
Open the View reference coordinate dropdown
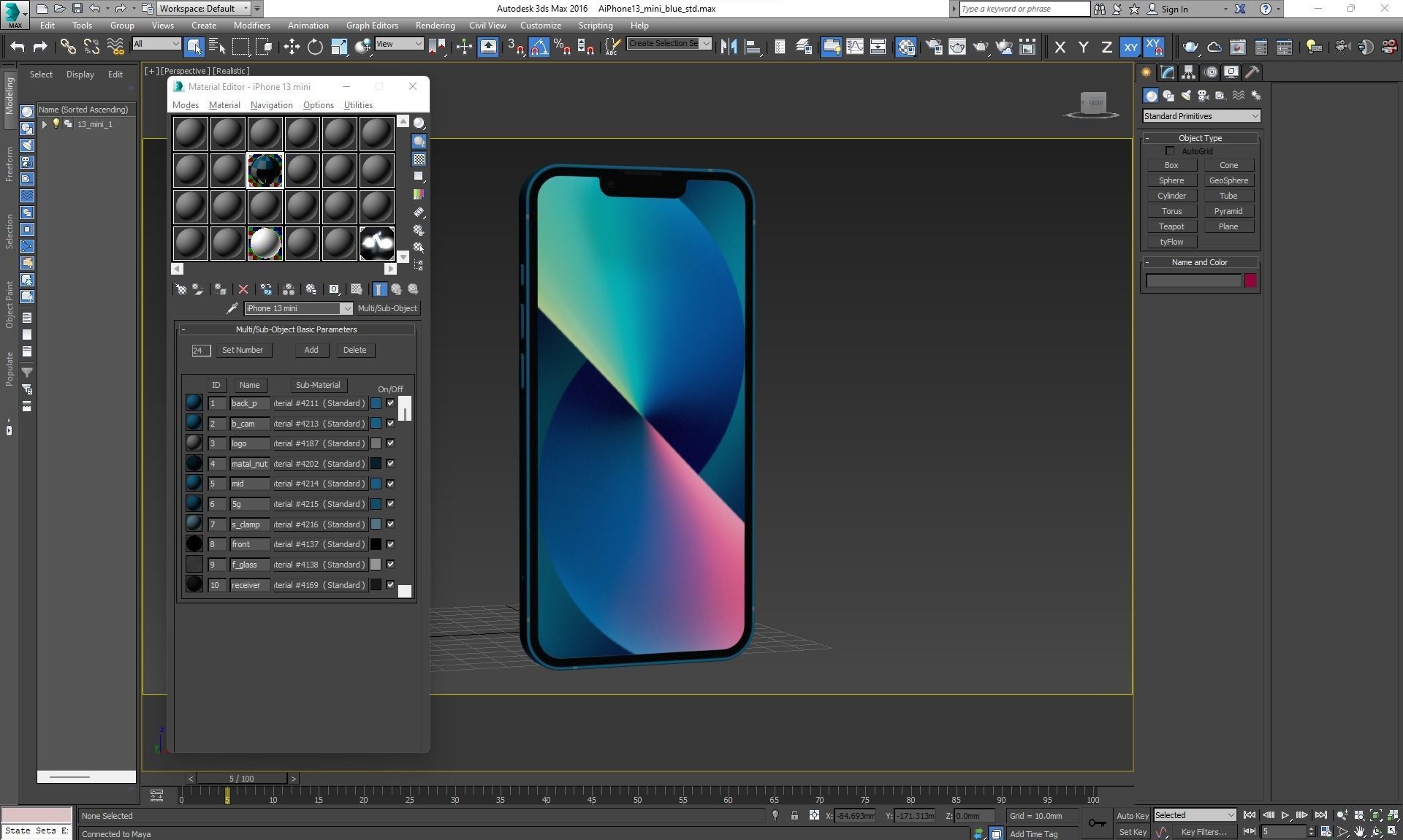[399, 44]
